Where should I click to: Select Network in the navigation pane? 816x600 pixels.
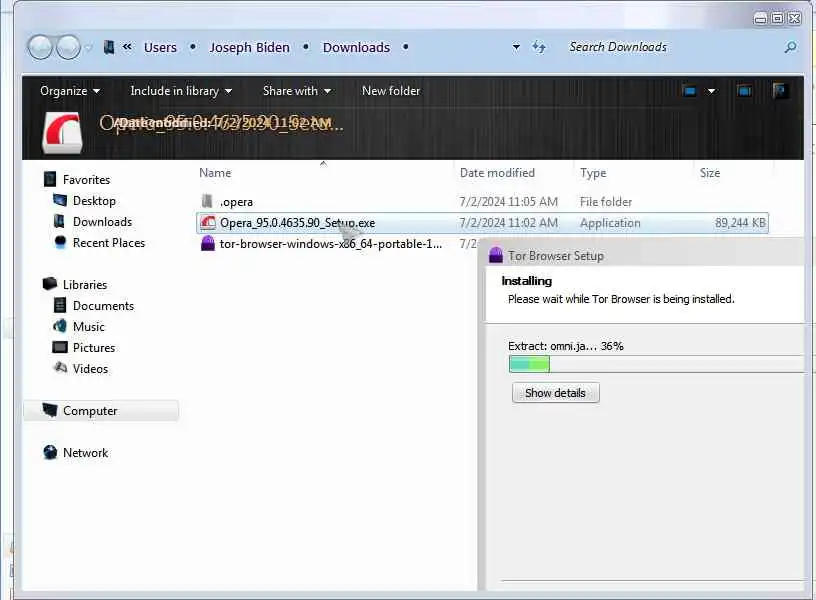pyautogui.click(x=85, y=453)
